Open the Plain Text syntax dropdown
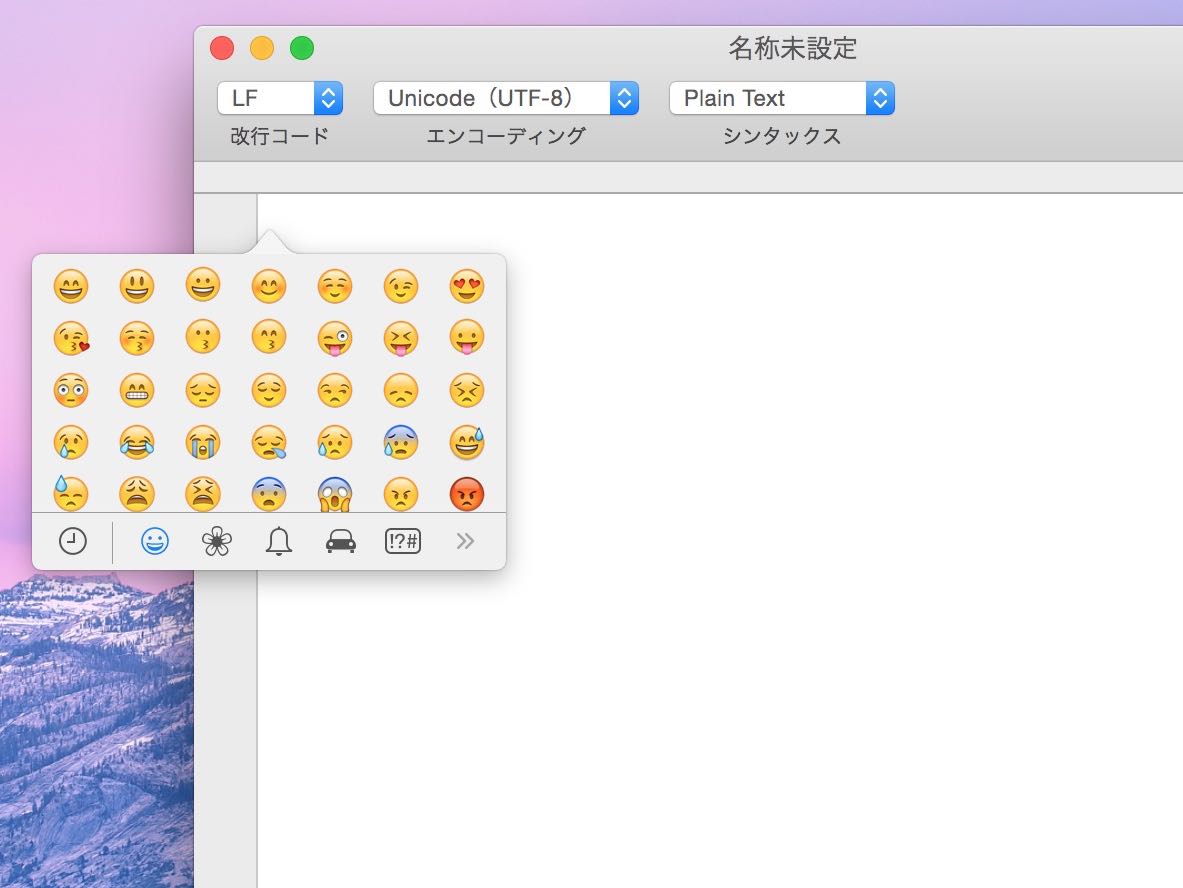 (x=782, y=98)
